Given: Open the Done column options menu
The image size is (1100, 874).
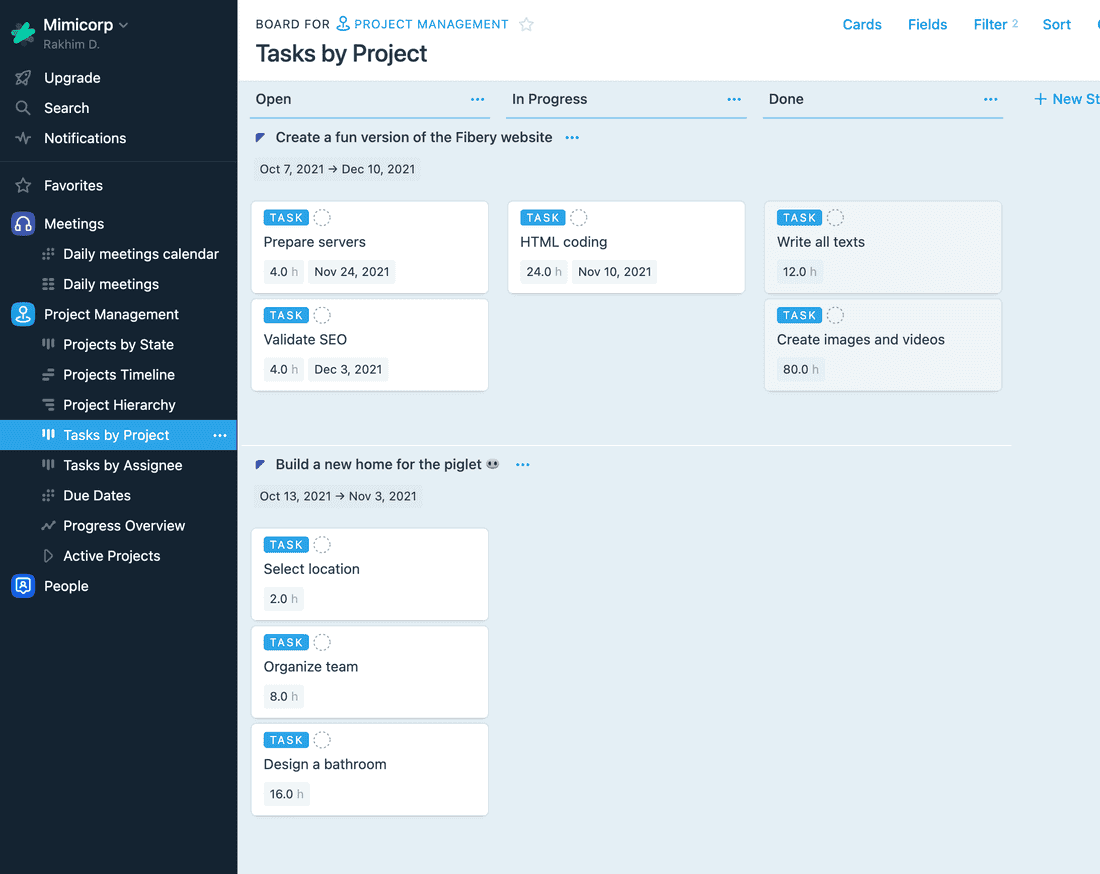Looking at the screenshot, I should point(990,99).
